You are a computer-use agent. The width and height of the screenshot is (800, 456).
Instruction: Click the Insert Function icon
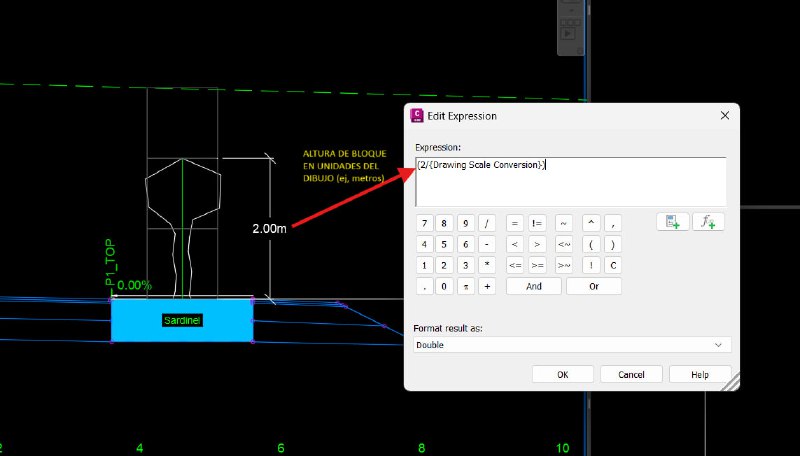[x=708, y=222]
